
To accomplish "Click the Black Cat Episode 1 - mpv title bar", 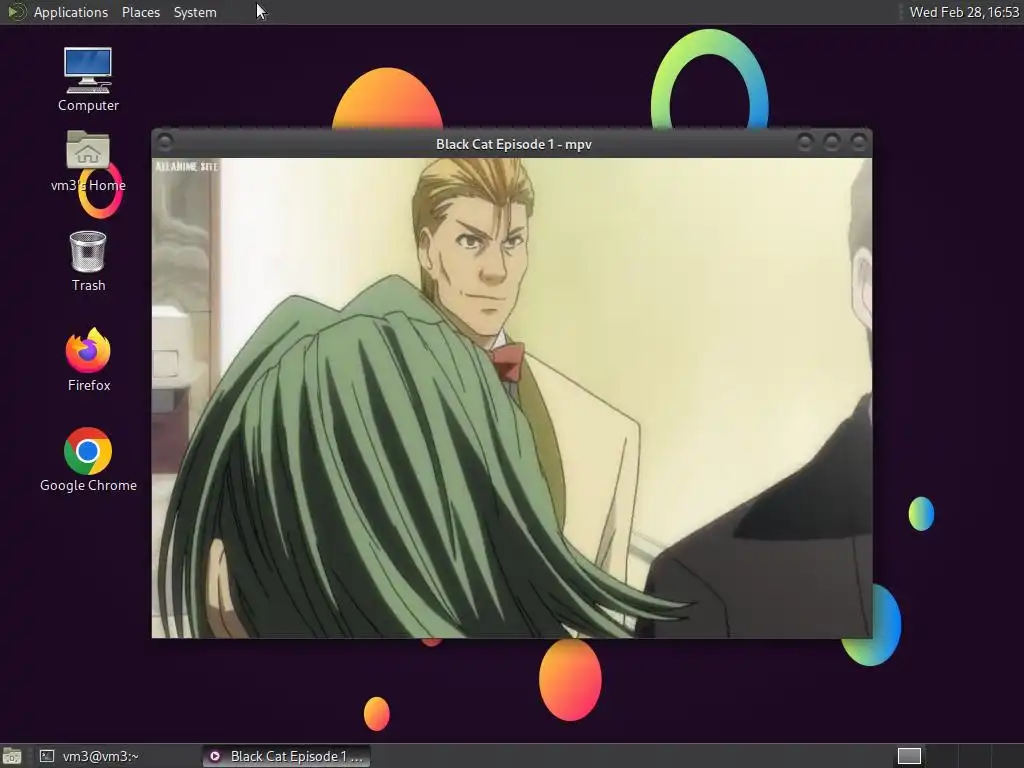I will (513, 144).
